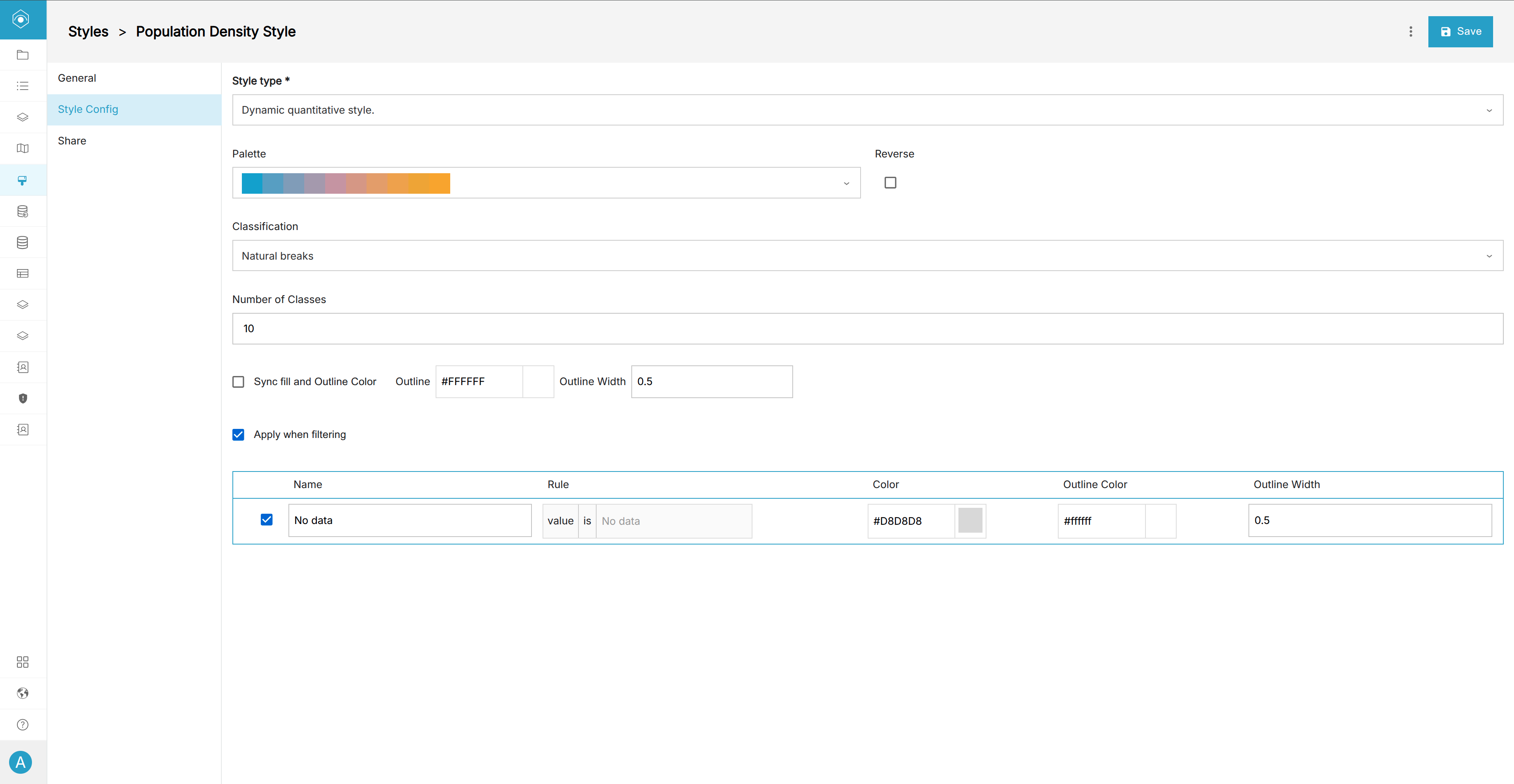Click the Outline #FFFFFF hex field
The image size is (1514, 784).
pyautogui.click(x=479, y=382)
